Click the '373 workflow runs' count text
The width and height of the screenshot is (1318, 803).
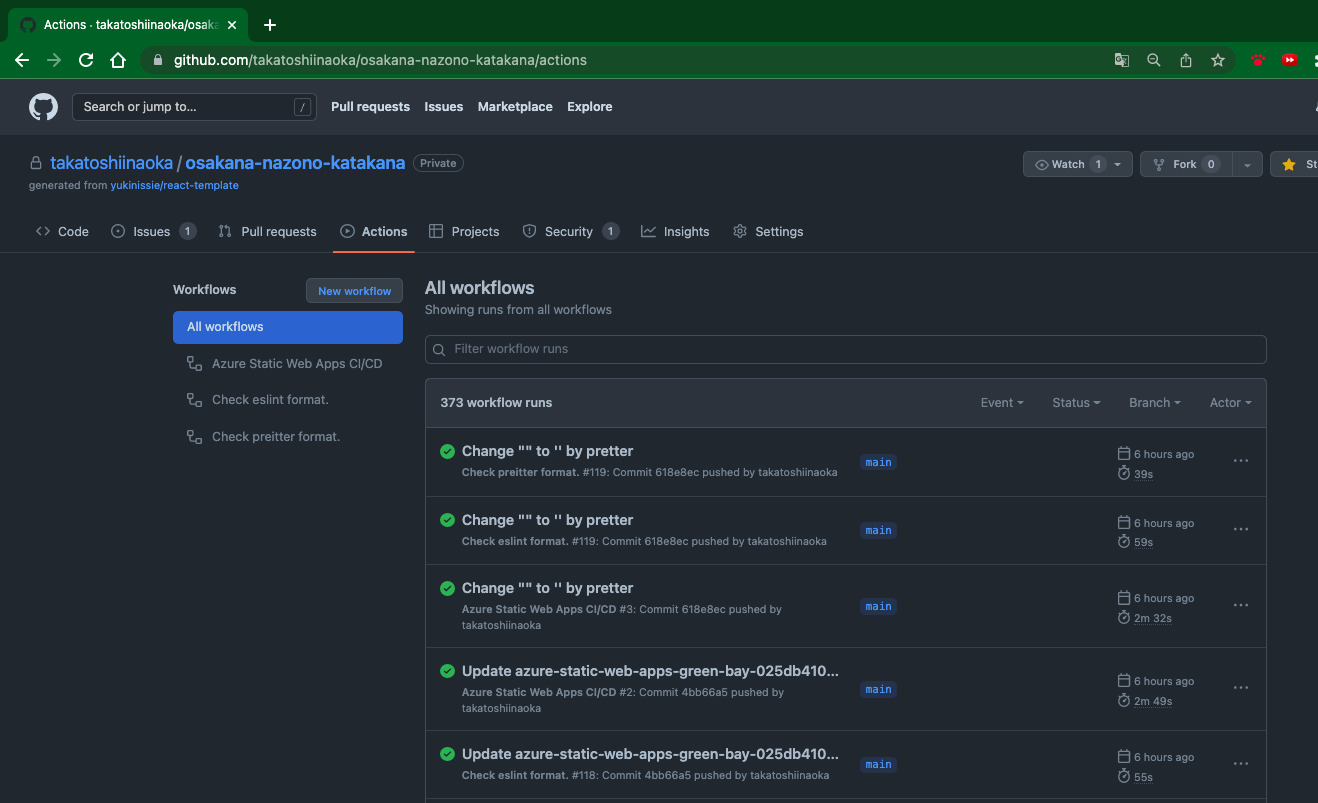[x=496, y=403]
